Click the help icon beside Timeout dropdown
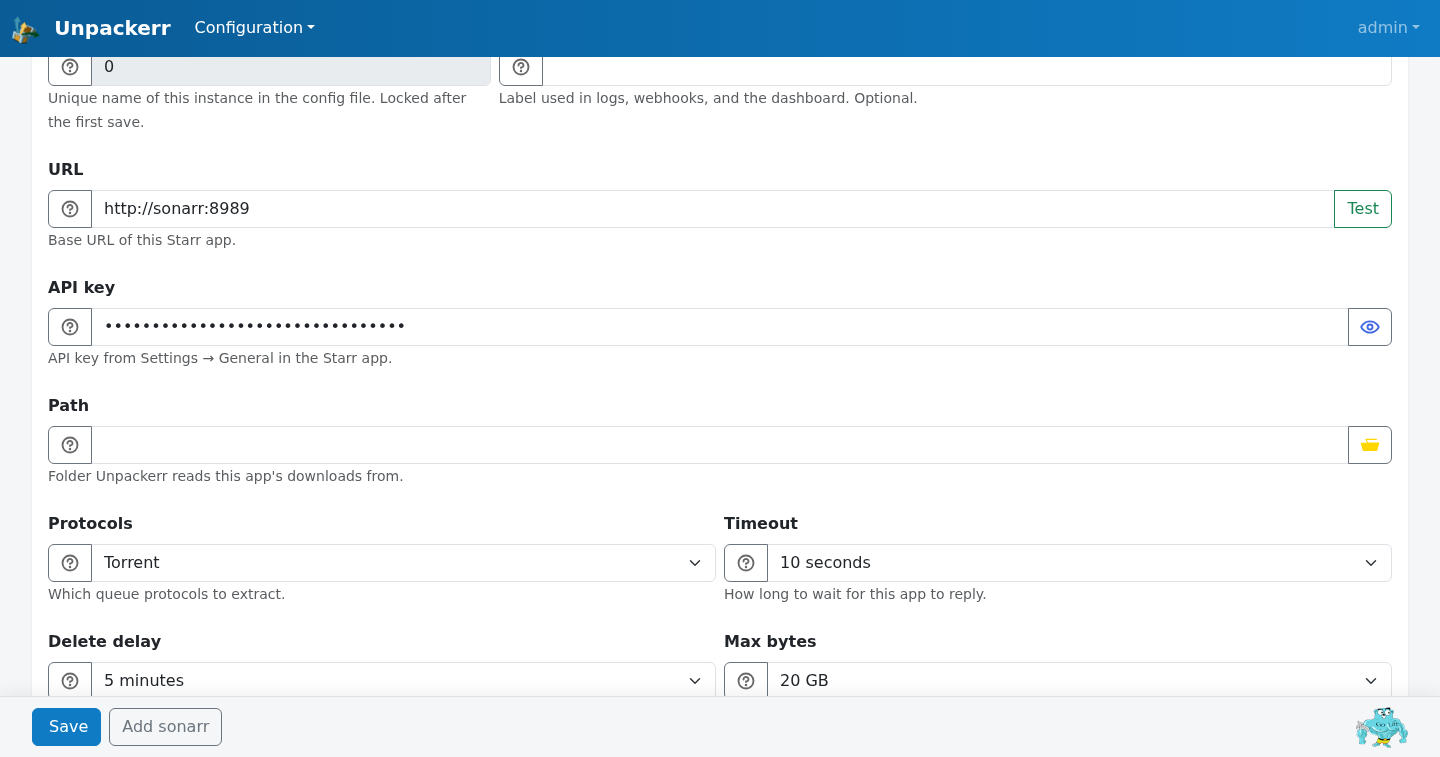 (746, 563)
